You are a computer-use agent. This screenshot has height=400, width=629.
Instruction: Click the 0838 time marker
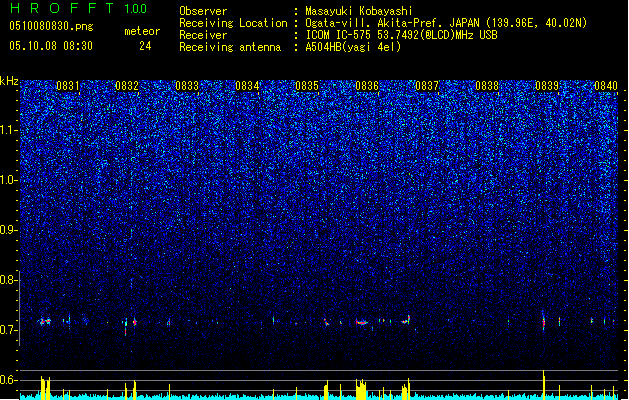(x=487, y=86)
